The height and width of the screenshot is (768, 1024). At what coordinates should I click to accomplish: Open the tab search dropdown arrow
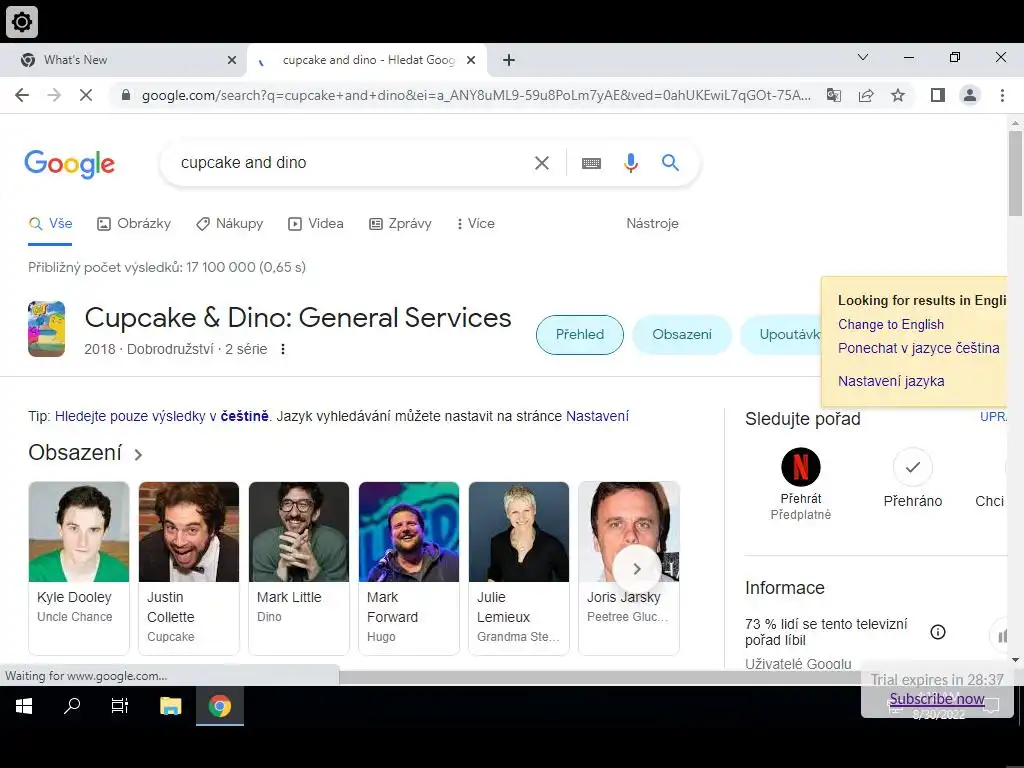[x=863, y=57]
